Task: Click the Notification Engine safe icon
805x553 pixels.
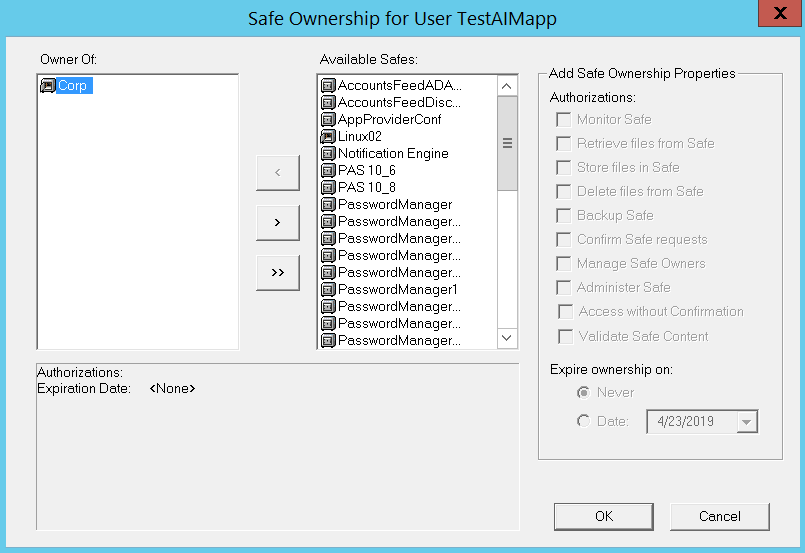Action: [327, 154]
